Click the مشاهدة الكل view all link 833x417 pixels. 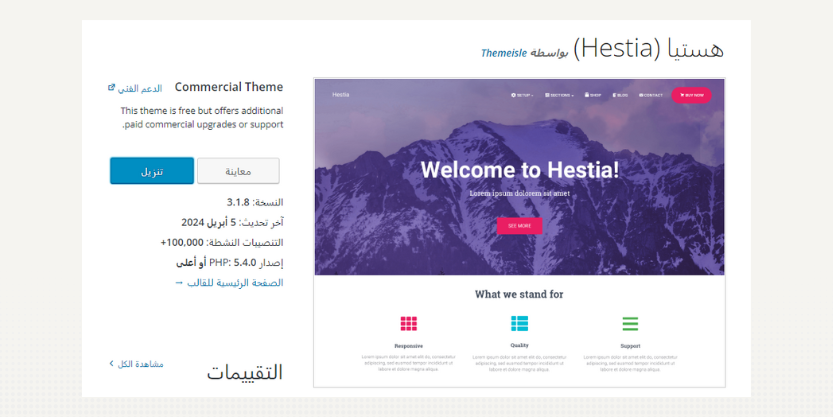click(140, 364)
